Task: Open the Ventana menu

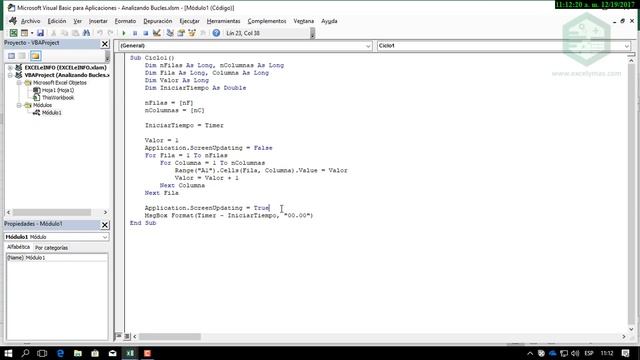Action: [304, 21]
